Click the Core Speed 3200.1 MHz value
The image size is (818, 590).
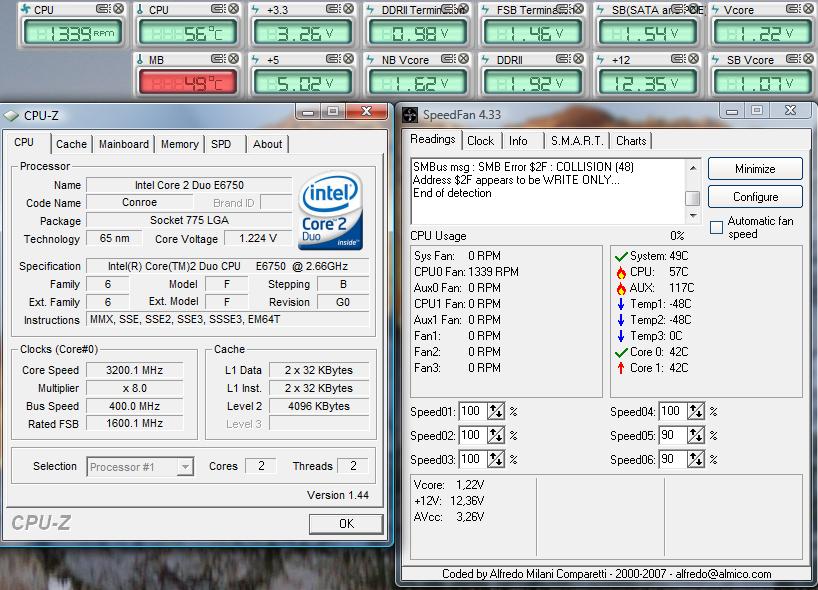(135, 370)
